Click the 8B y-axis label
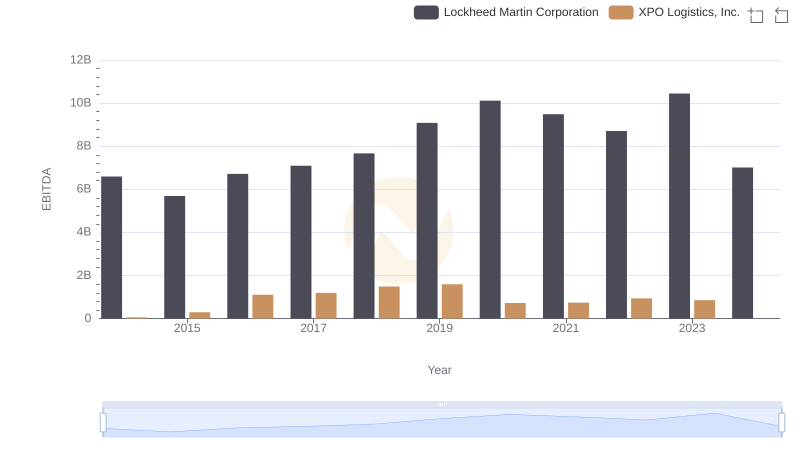 [x=84, y=146]
